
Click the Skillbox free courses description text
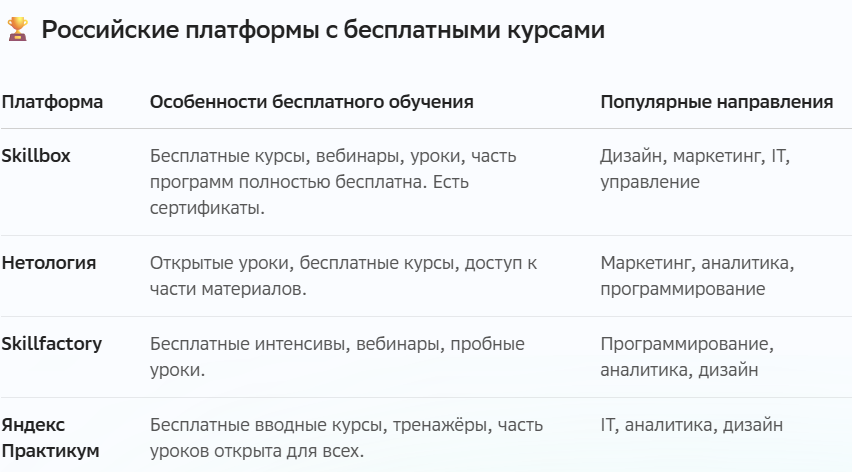[x=333, y=182]
